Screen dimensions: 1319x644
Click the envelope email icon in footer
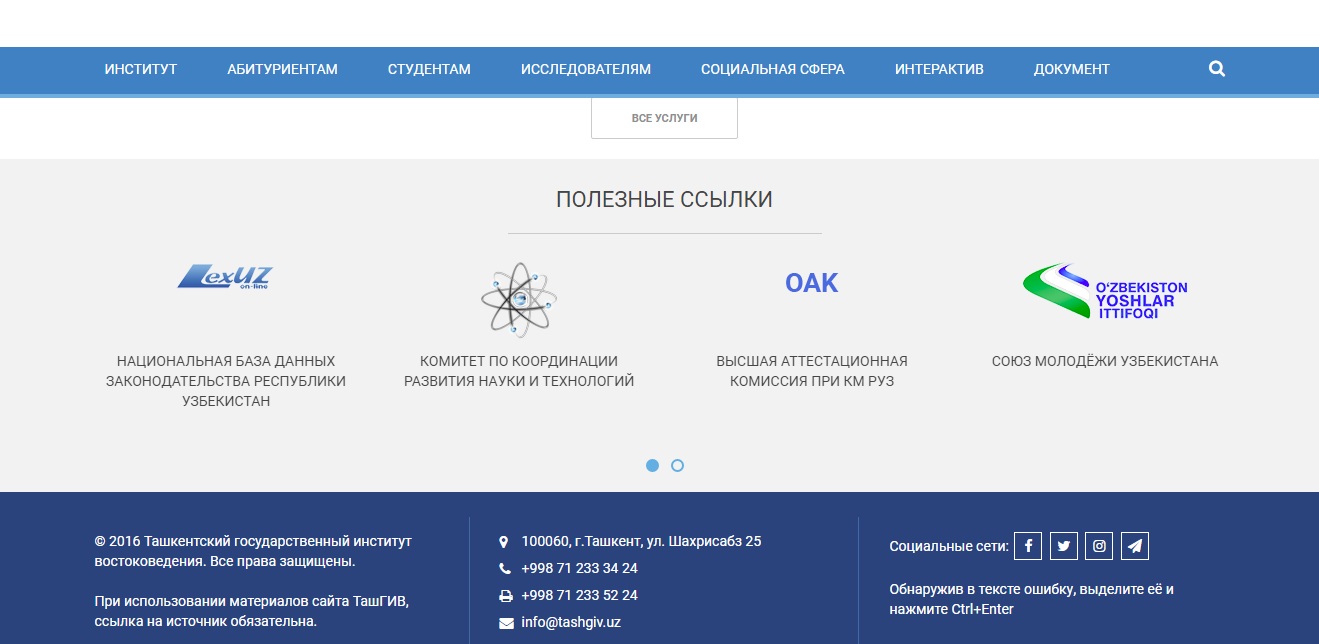[x=505, y=623]
